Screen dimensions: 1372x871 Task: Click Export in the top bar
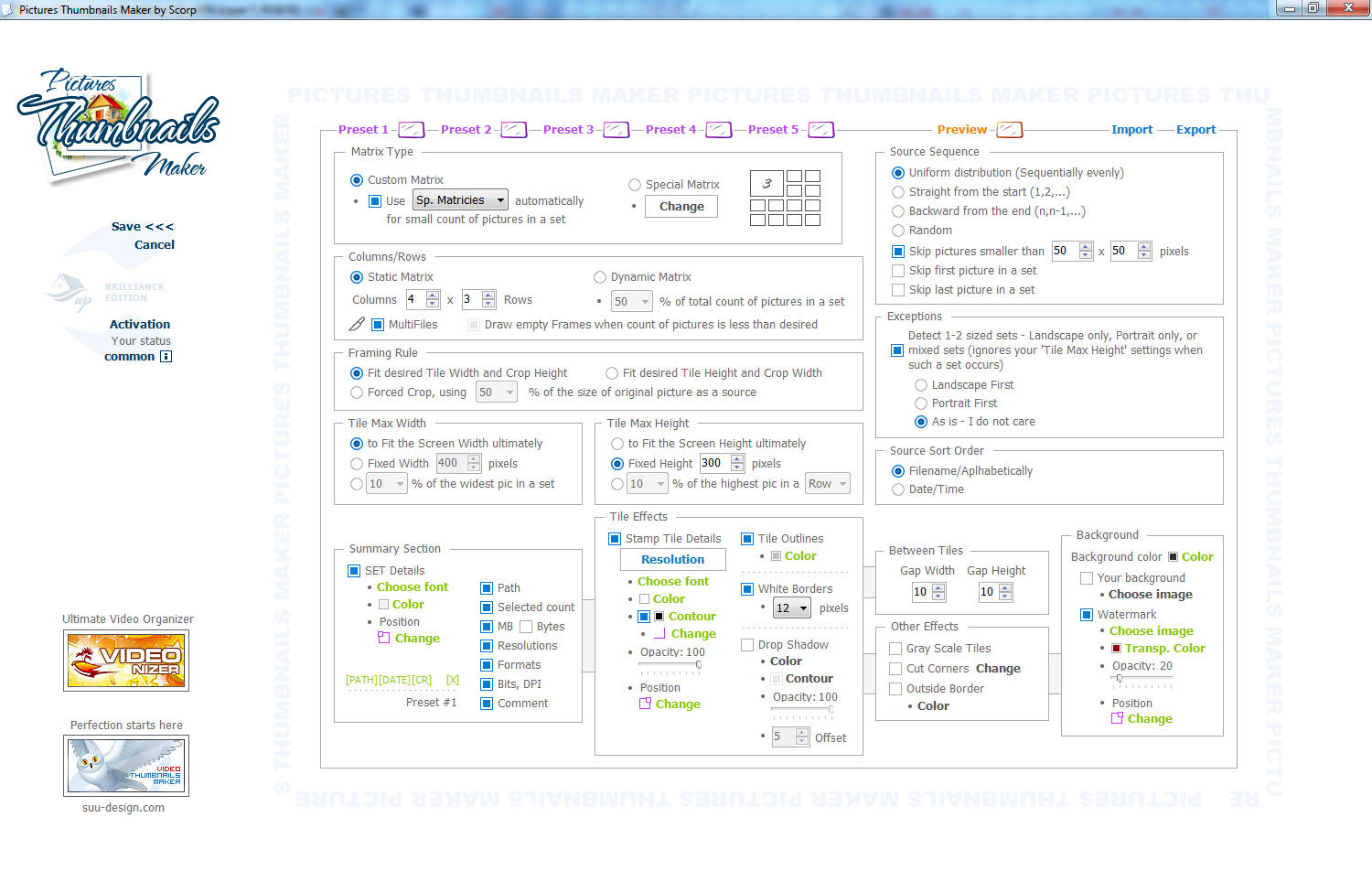(1196, 130)
